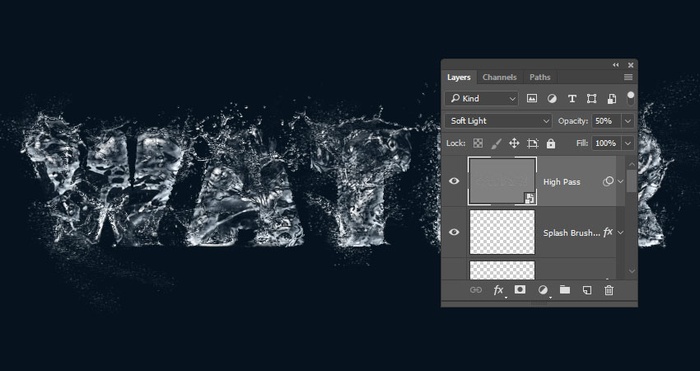Click the lock image pixels brush icon
The image size is (700, 371).
[x=496, y=143]
